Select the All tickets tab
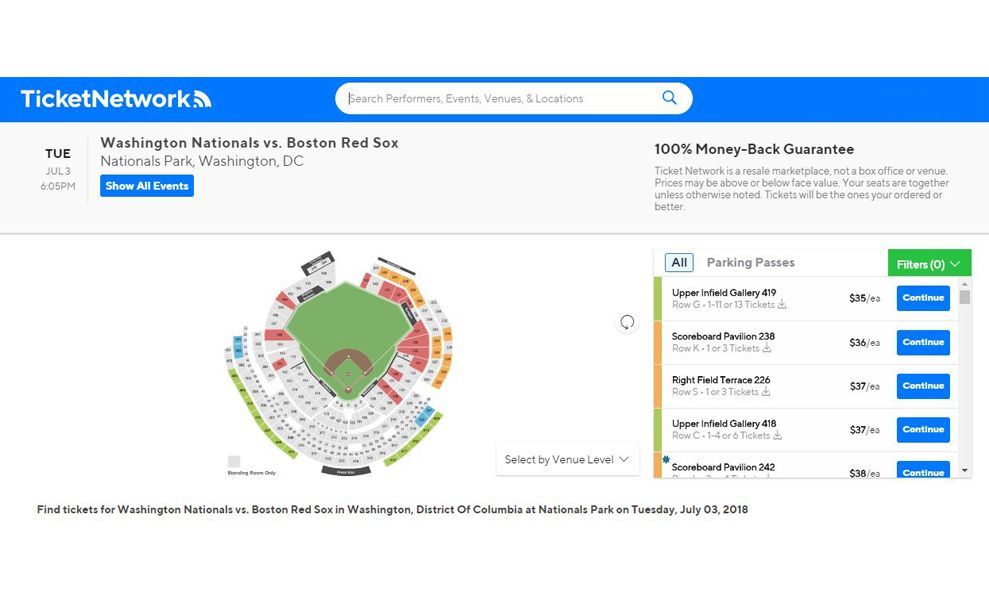Viewport: 989px width, 600px height. (679, 262)
